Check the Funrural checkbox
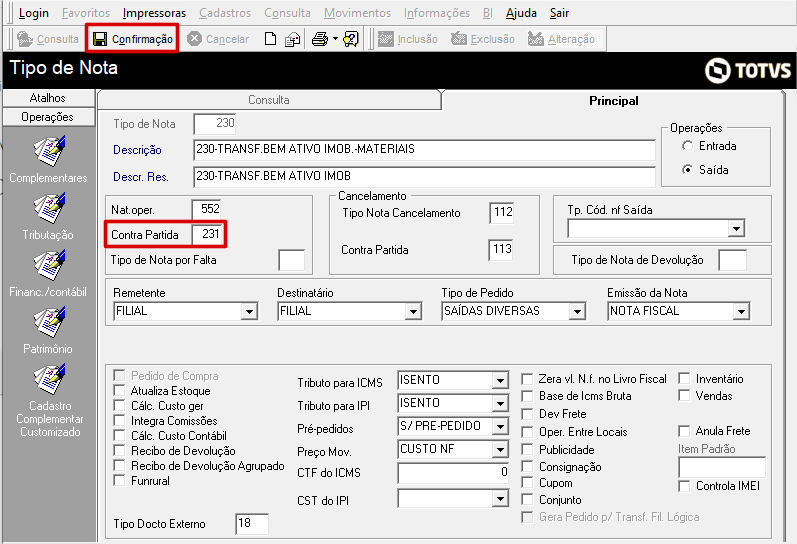The width and height of the screenshot is (797, 544). point(119,480)
